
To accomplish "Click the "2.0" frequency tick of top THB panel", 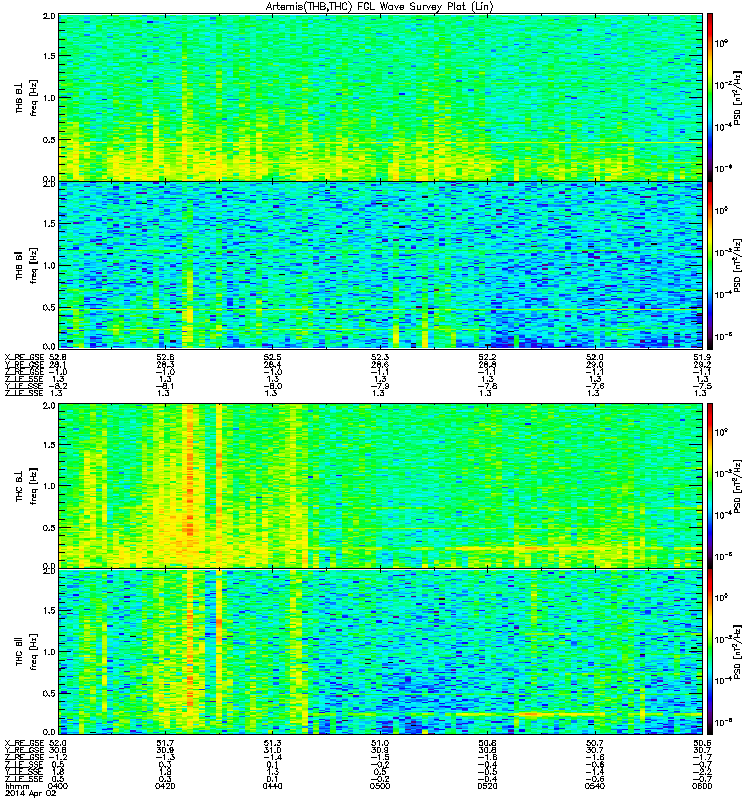I will tap(49, 16).
